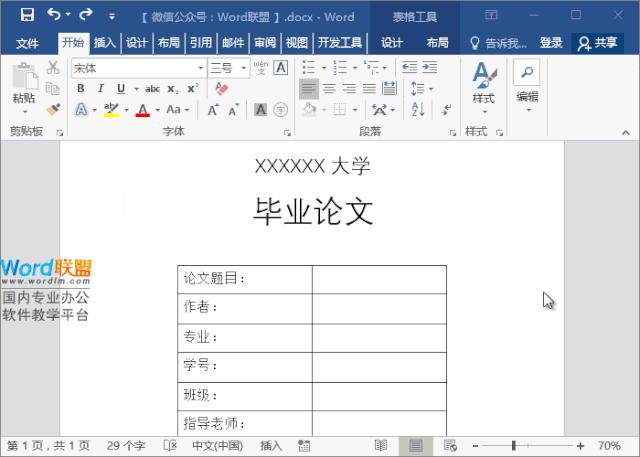Open the 三号 font size dropdown
Image resolution: width=640 pixels, height=457 pixels.
coord(244,68)
